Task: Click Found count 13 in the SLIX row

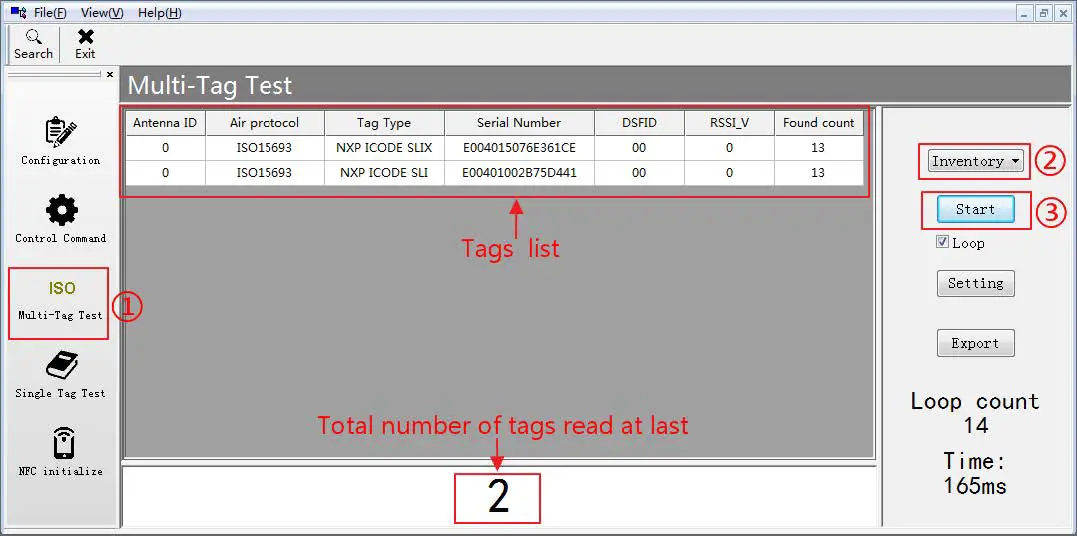Action: 818,148
